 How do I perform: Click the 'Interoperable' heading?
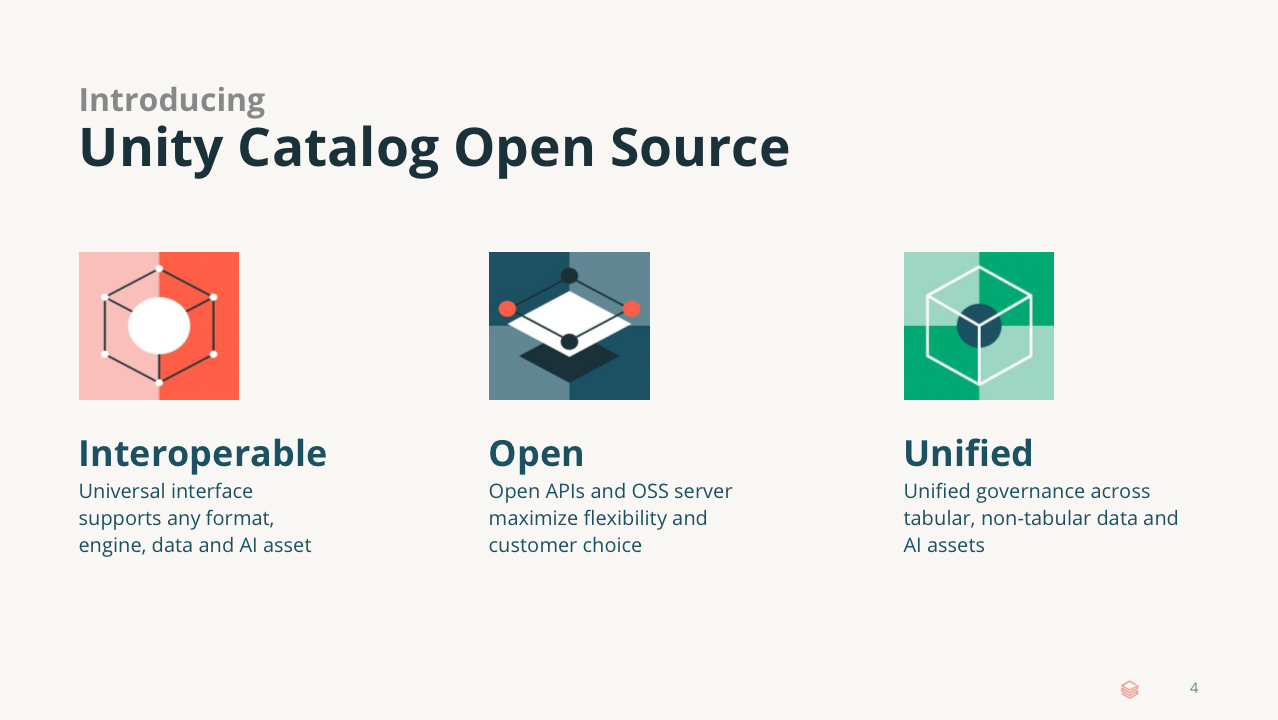203,454
